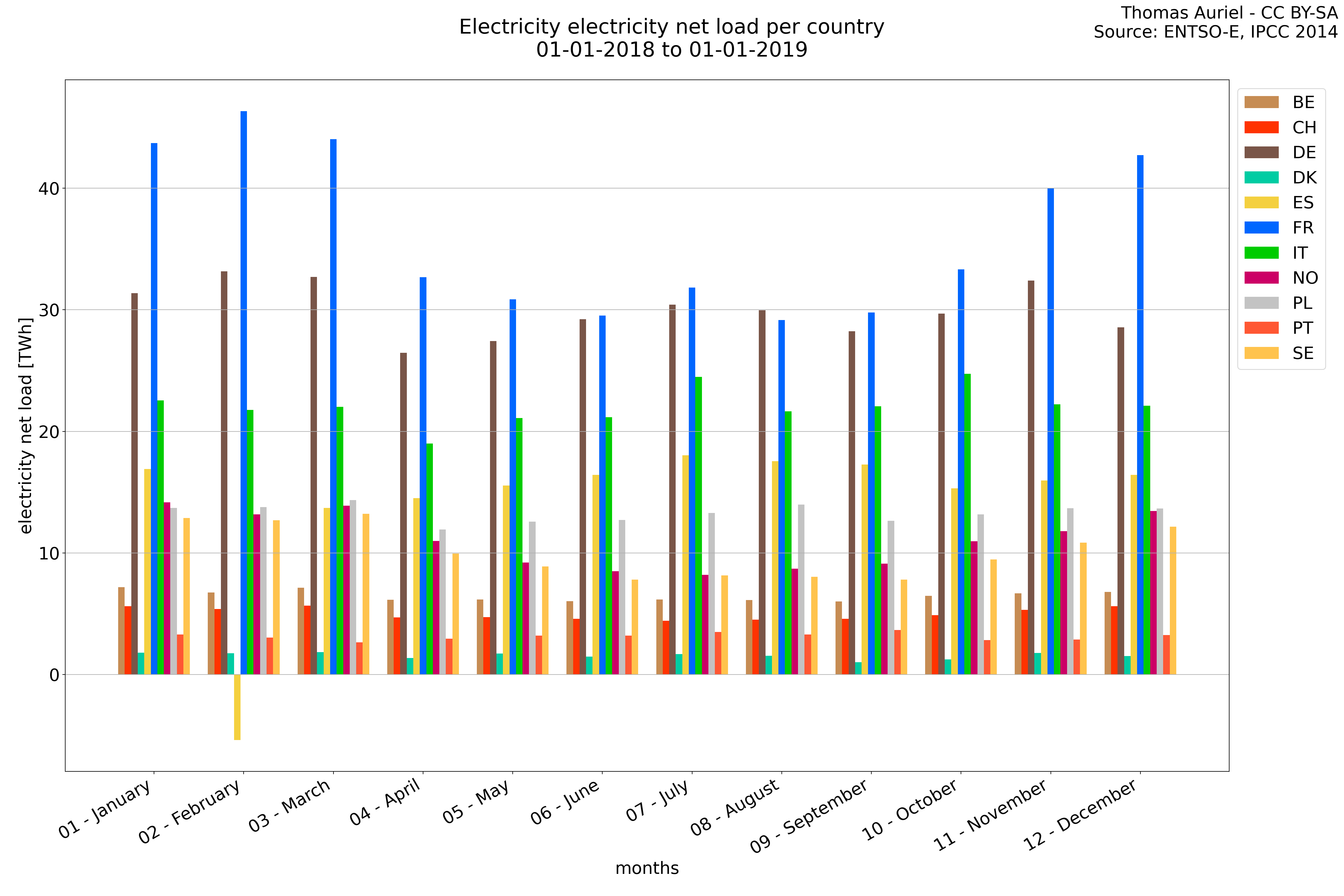Click the PL gray legend swatch

coord(1261,303)
